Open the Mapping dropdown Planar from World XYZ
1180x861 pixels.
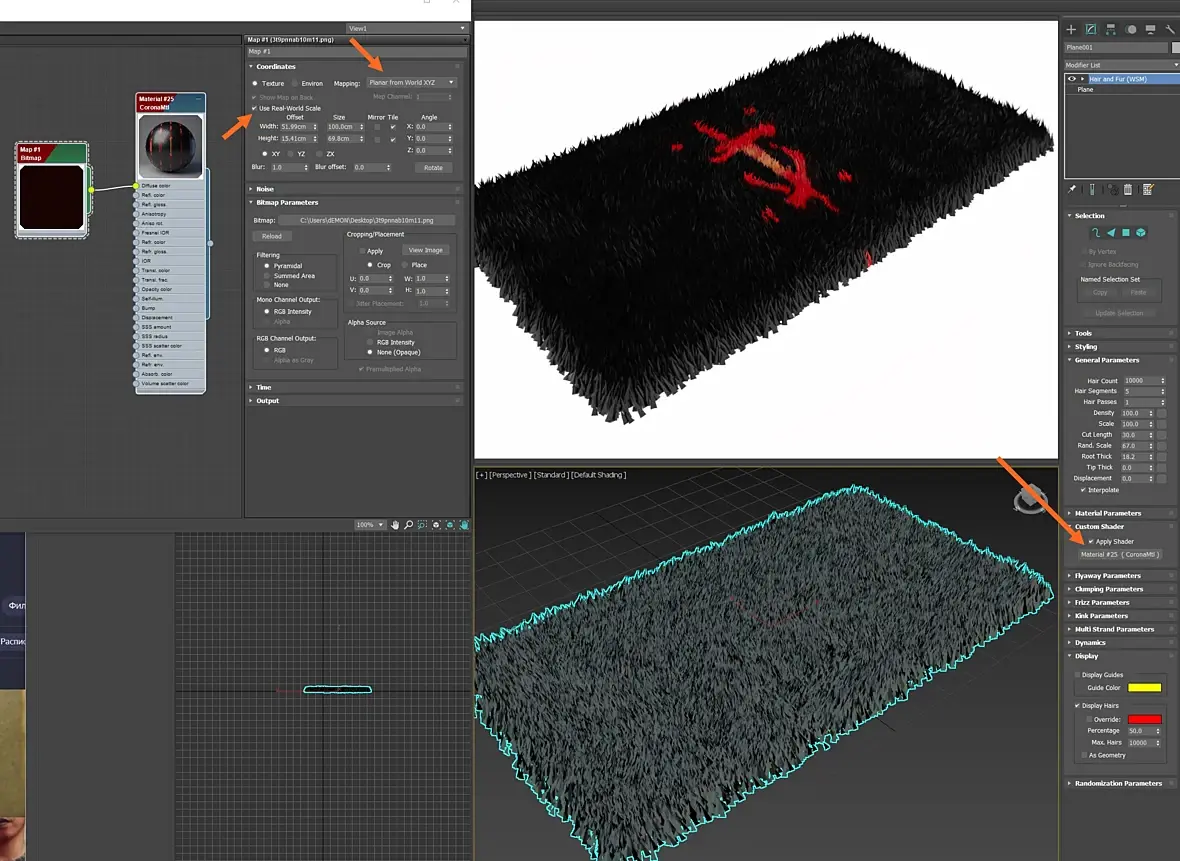pos(412,83)
